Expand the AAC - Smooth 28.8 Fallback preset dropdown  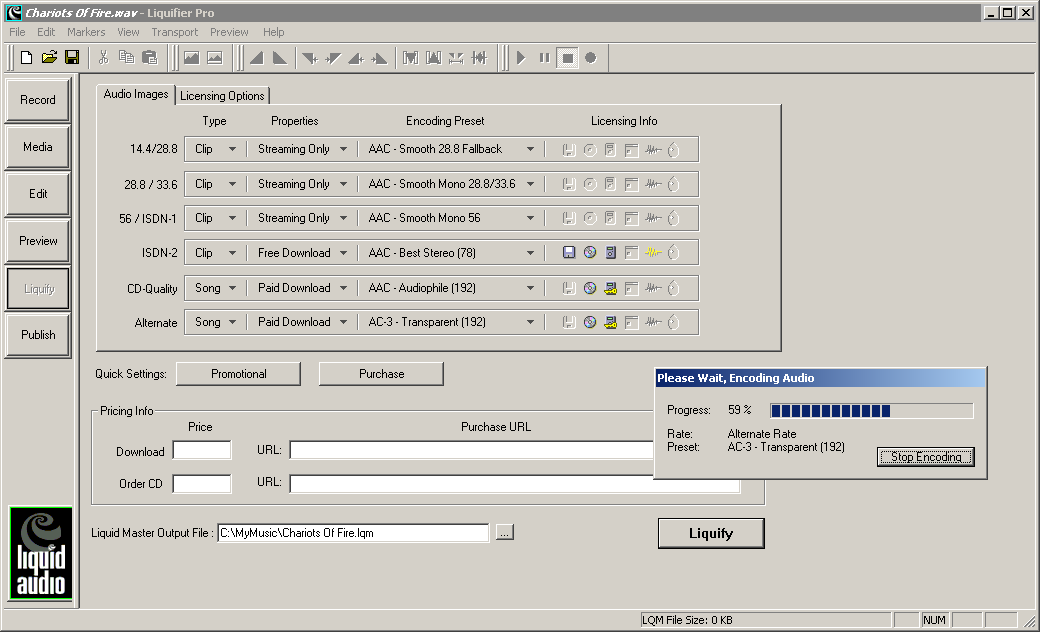click(530, 149)
